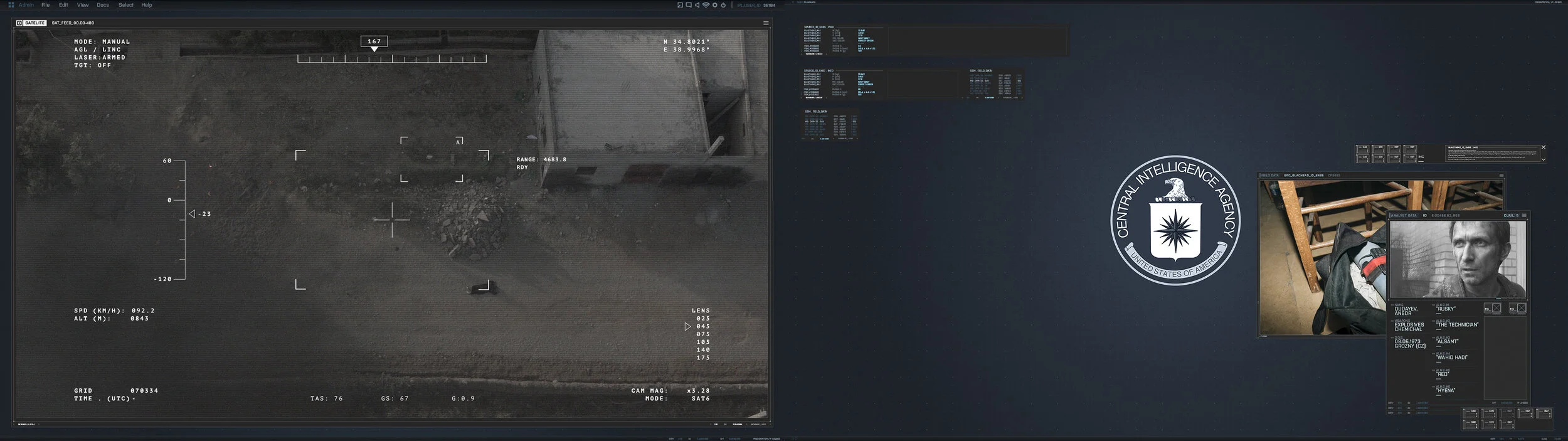Click the lens selector arrow beside 045
This screenshot has width=1568, height=441.
coord(687,326)
